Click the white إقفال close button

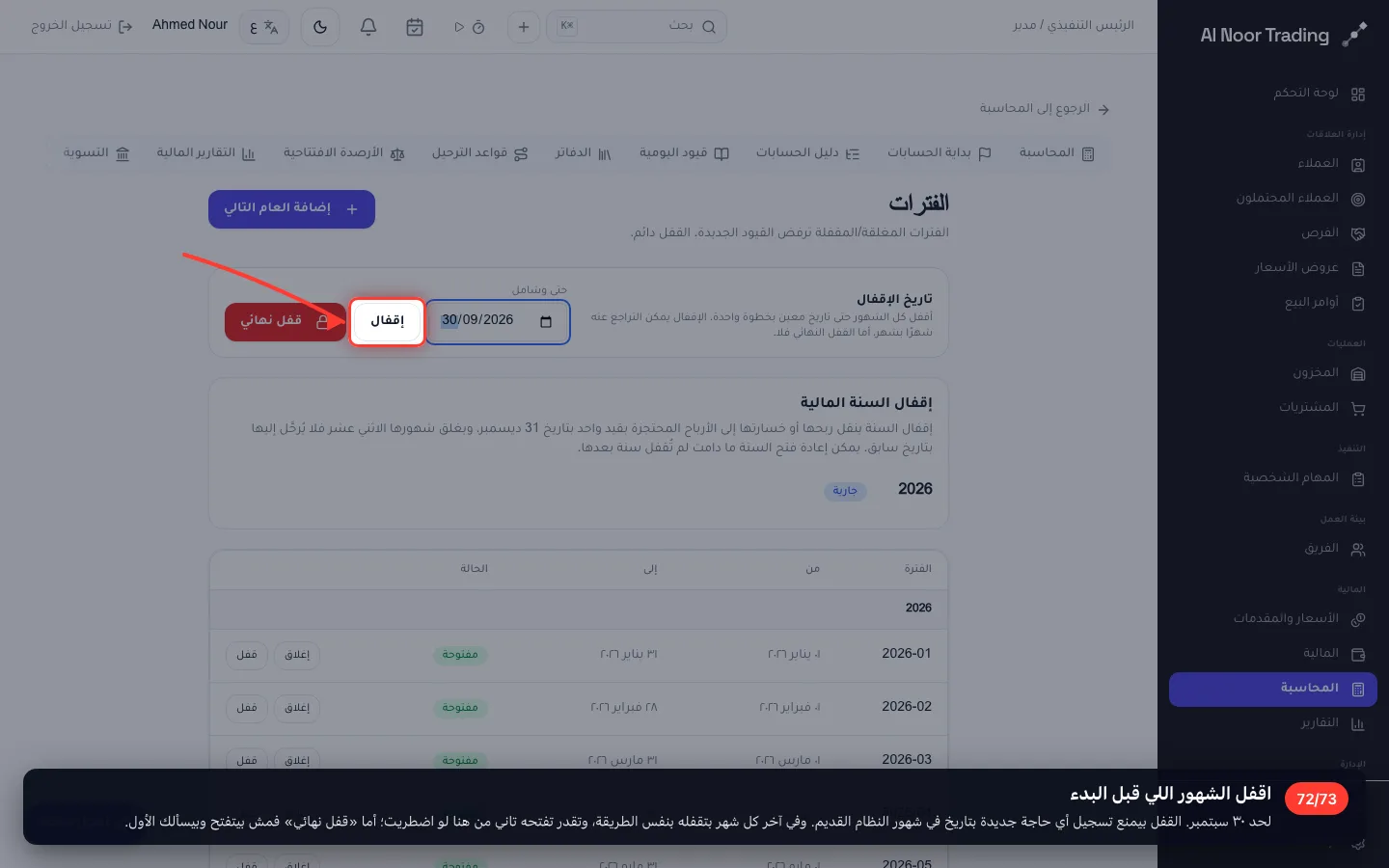[x=387, y=321]
